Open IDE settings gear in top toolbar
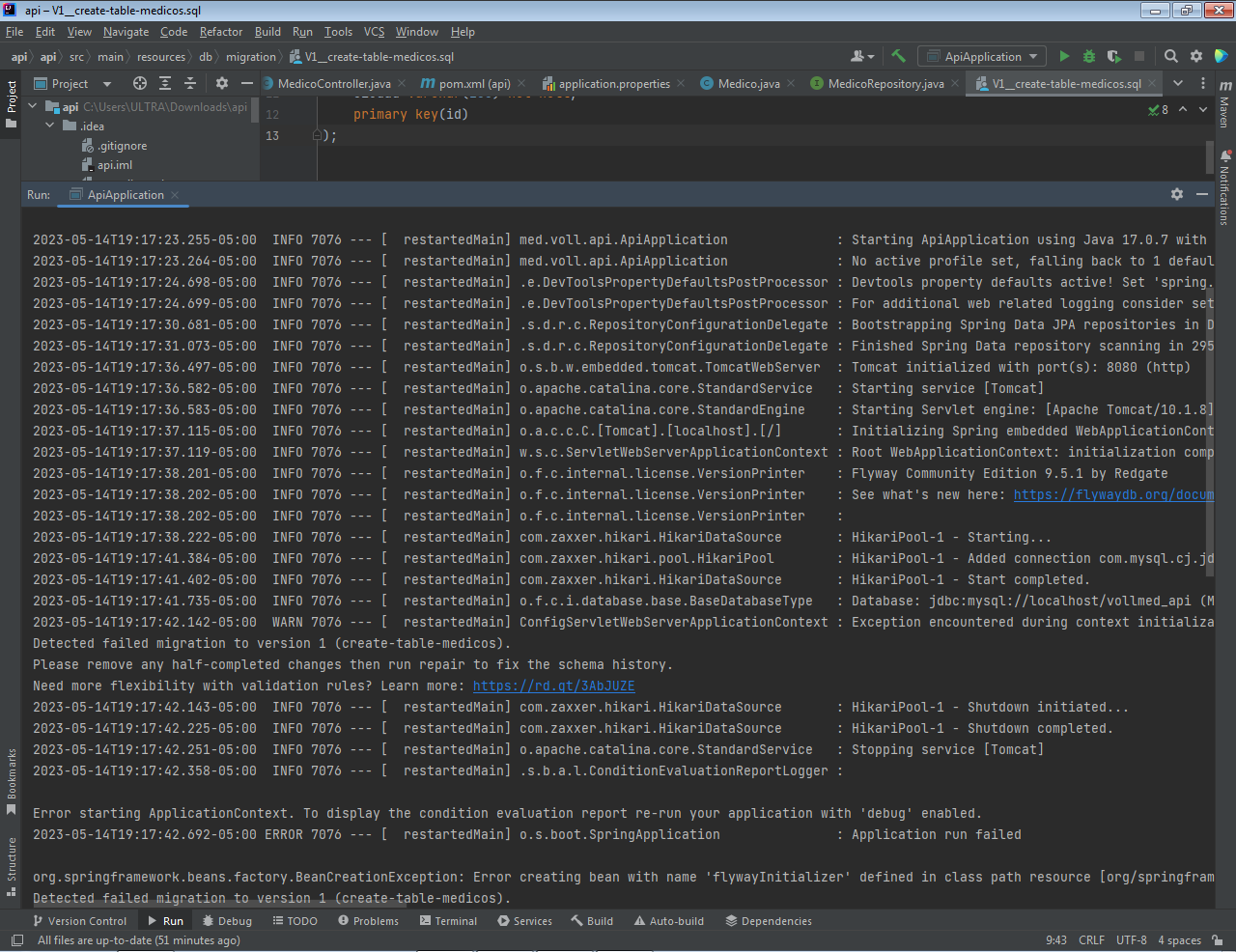The width and height of the screenshot is (1236, 952). point(1196,56)
